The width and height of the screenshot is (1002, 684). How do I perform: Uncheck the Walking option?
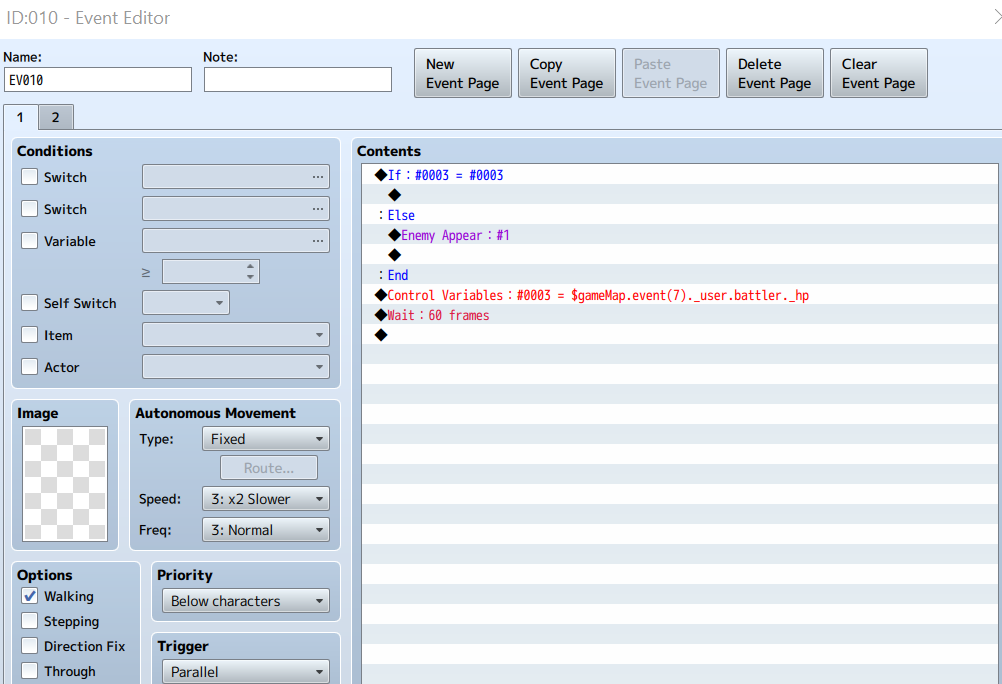29,596
